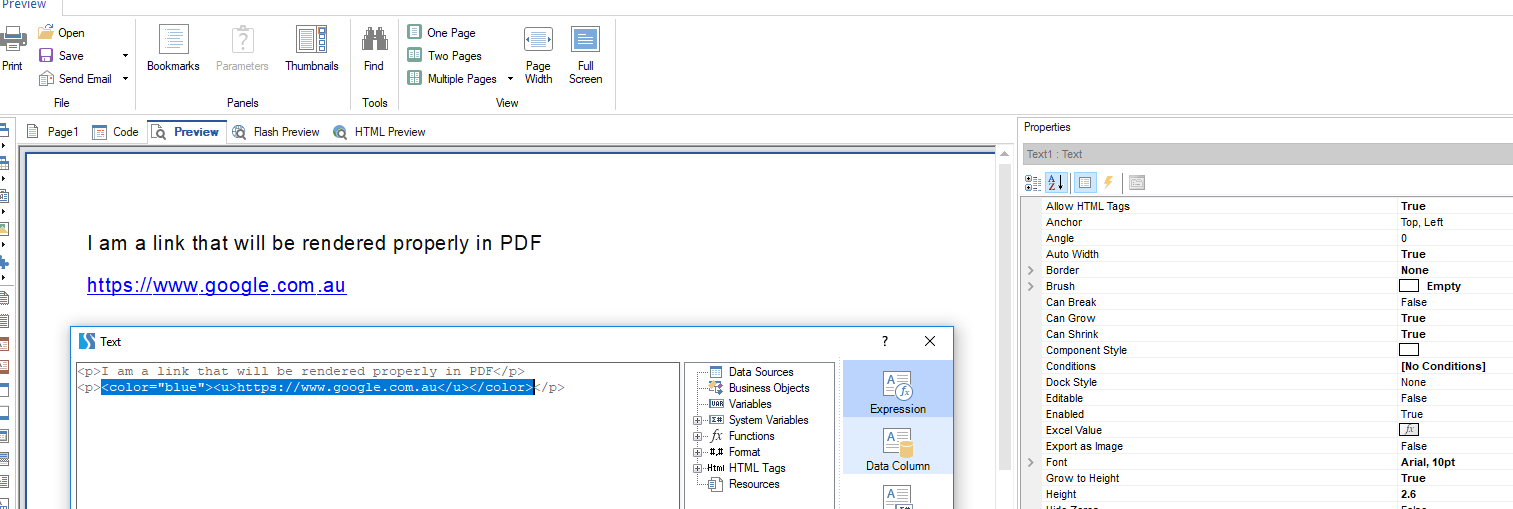The width and height of the screenshot is (1513, 509).
Task: Click the https://www.google.com.au link in preview
Action: pyautogui.click(x=216, y=286)
